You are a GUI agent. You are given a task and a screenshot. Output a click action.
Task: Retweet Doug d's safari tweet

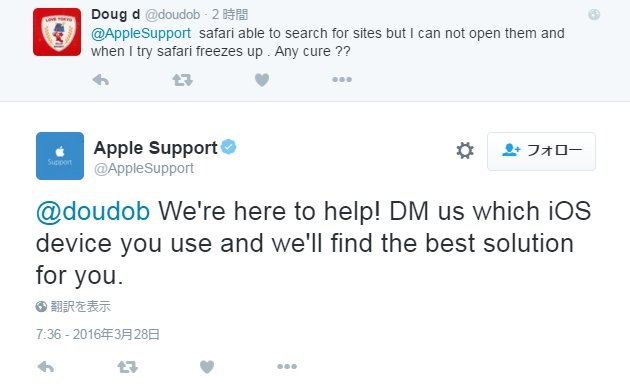tap(182, 80)
